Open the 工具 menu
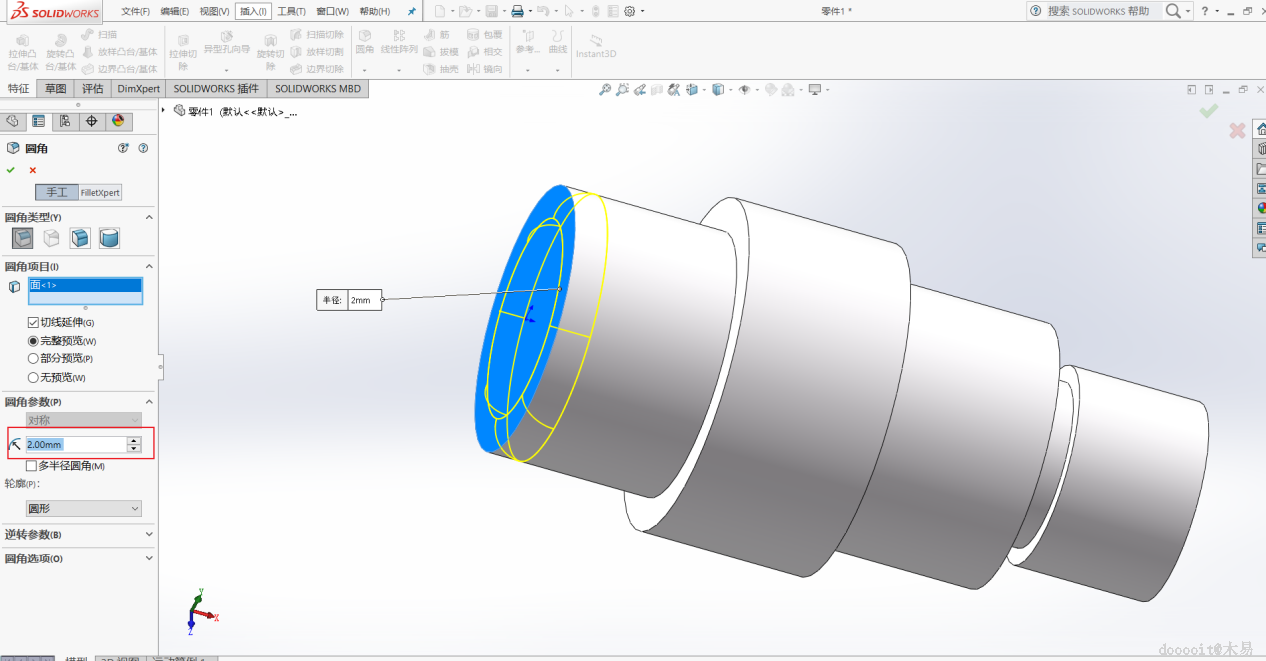 tap(291, 11)
